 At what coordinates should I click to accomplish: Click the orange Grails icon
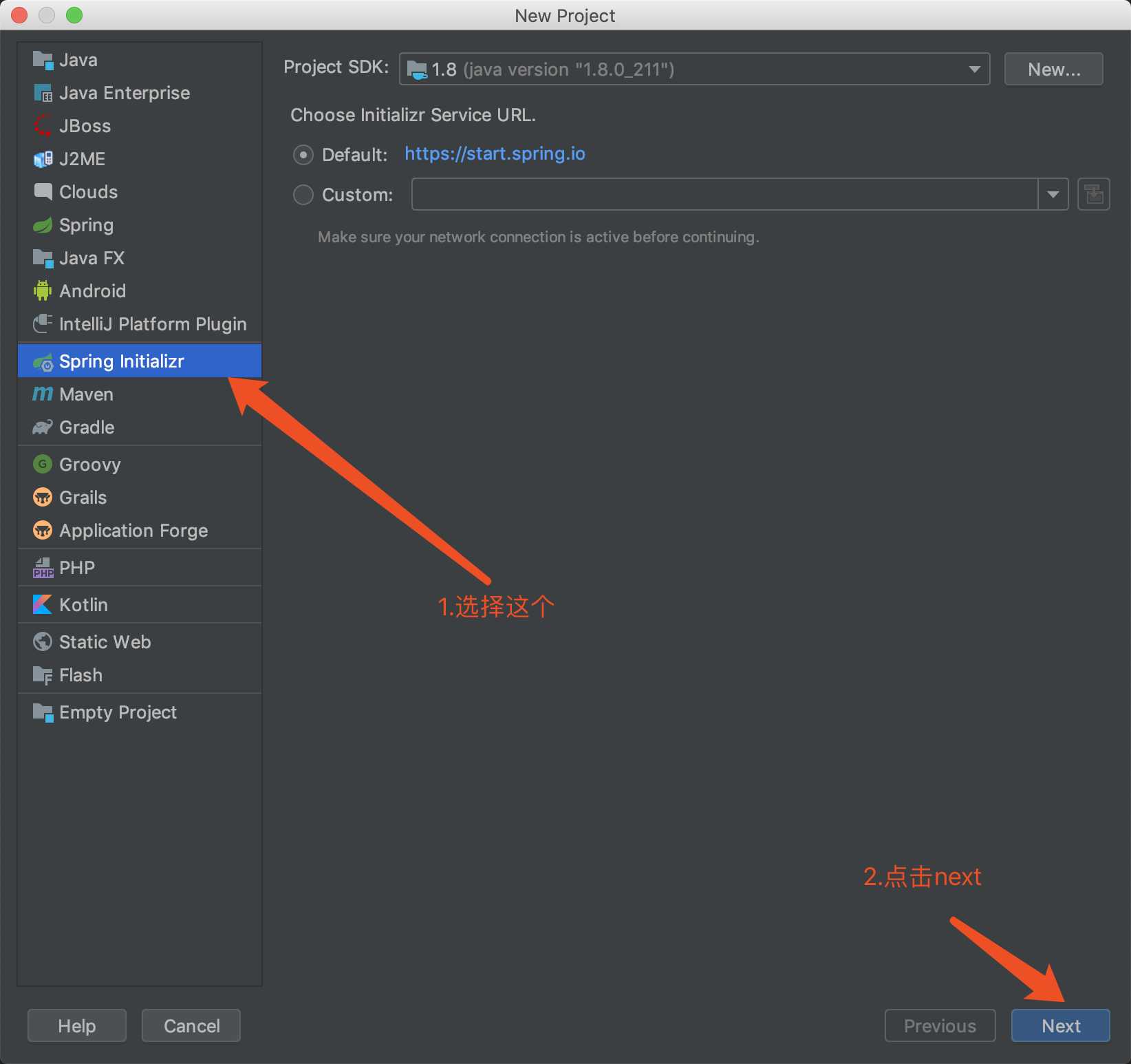click(43, 498)
